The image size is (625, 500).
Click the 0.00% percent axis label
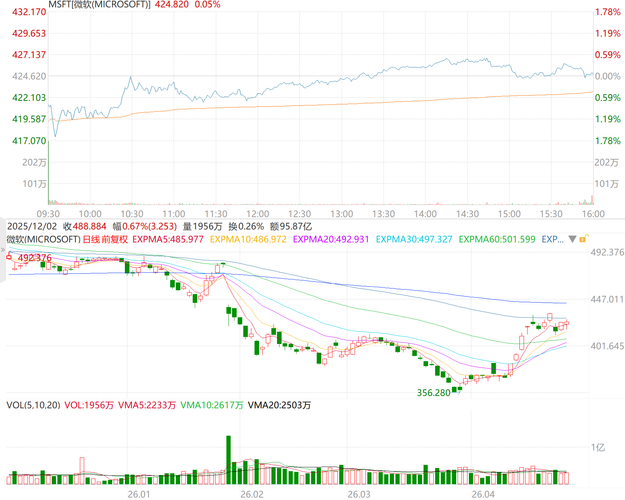click(608, 76)
